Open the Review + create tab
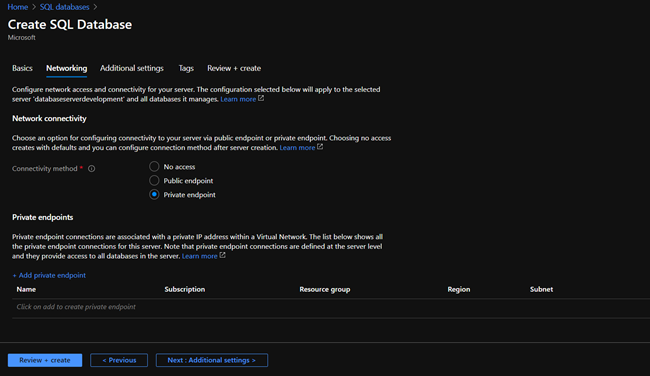 pos(234,68)
